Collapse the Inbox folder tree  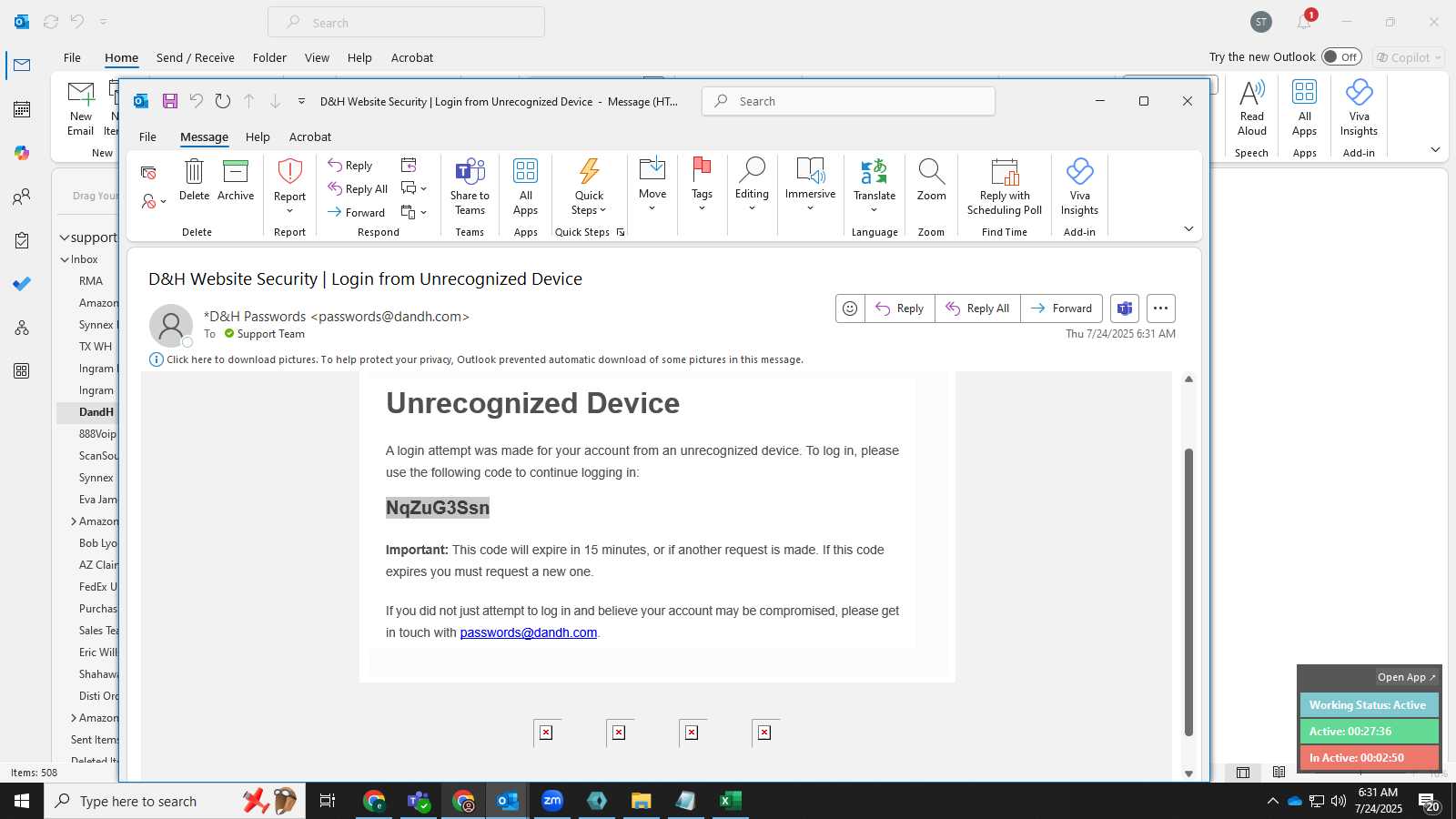tap(65, 259)
